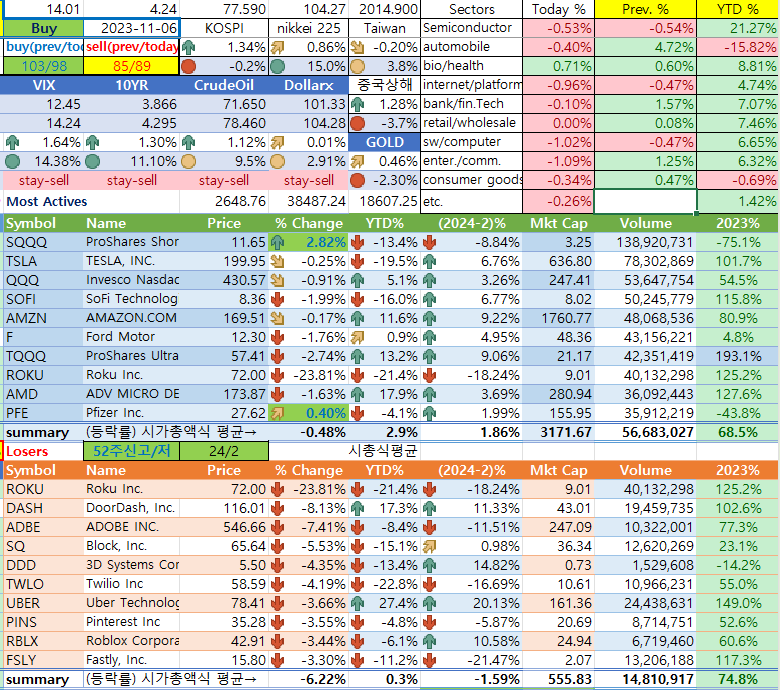Click the Volume header in the green header row

(645, 223)
